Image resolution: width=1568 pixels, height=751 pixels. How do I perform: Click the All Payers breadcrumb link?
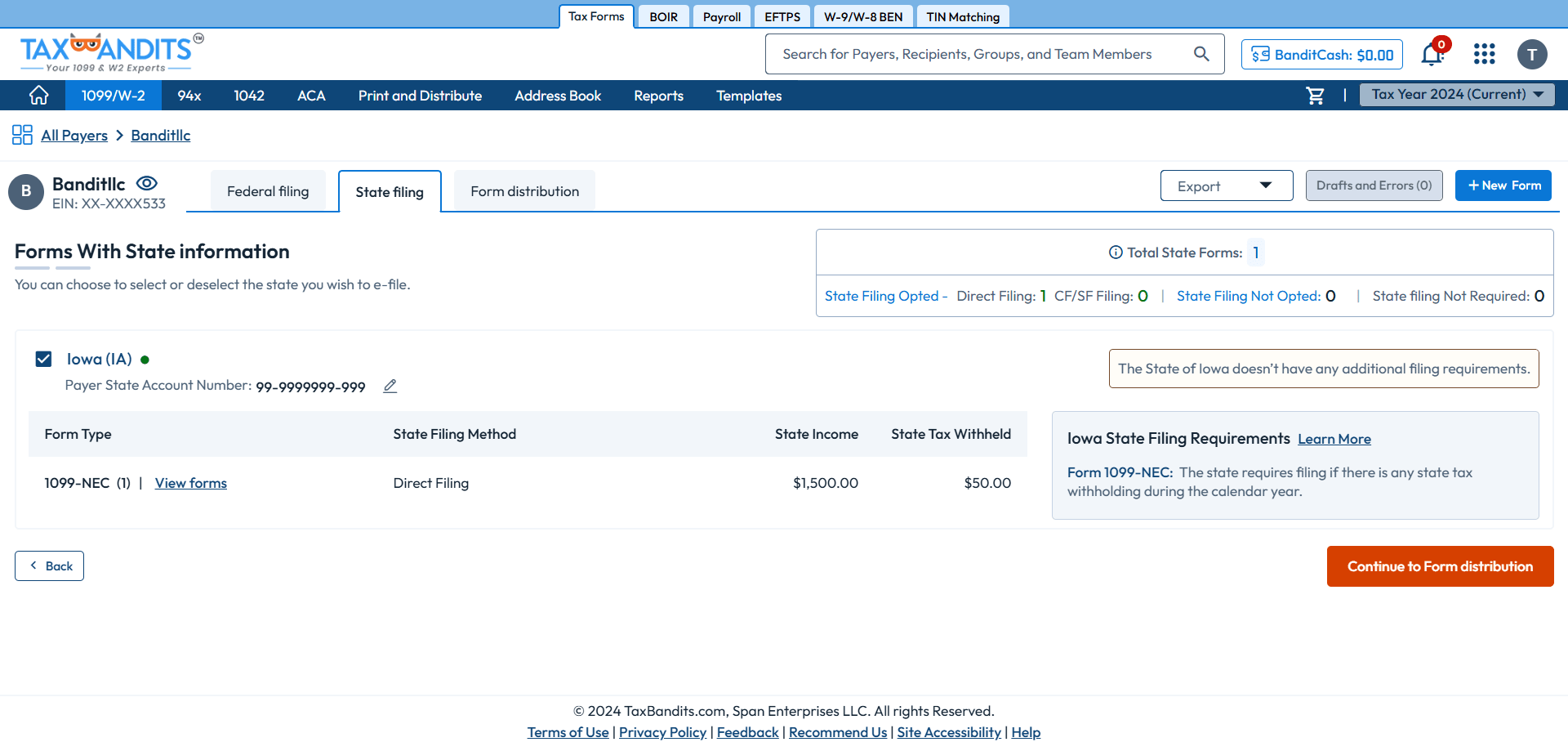[74, 135]
